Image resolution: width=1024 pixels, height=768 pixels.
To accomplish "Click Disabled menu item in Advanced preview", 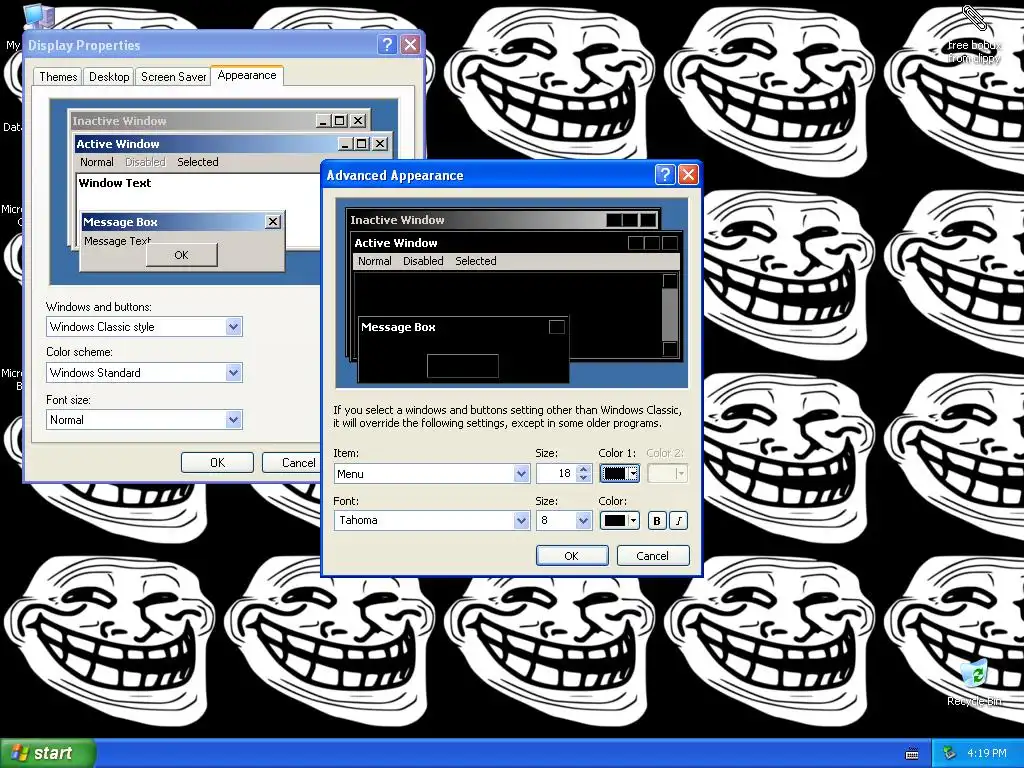I will point(423,261).
